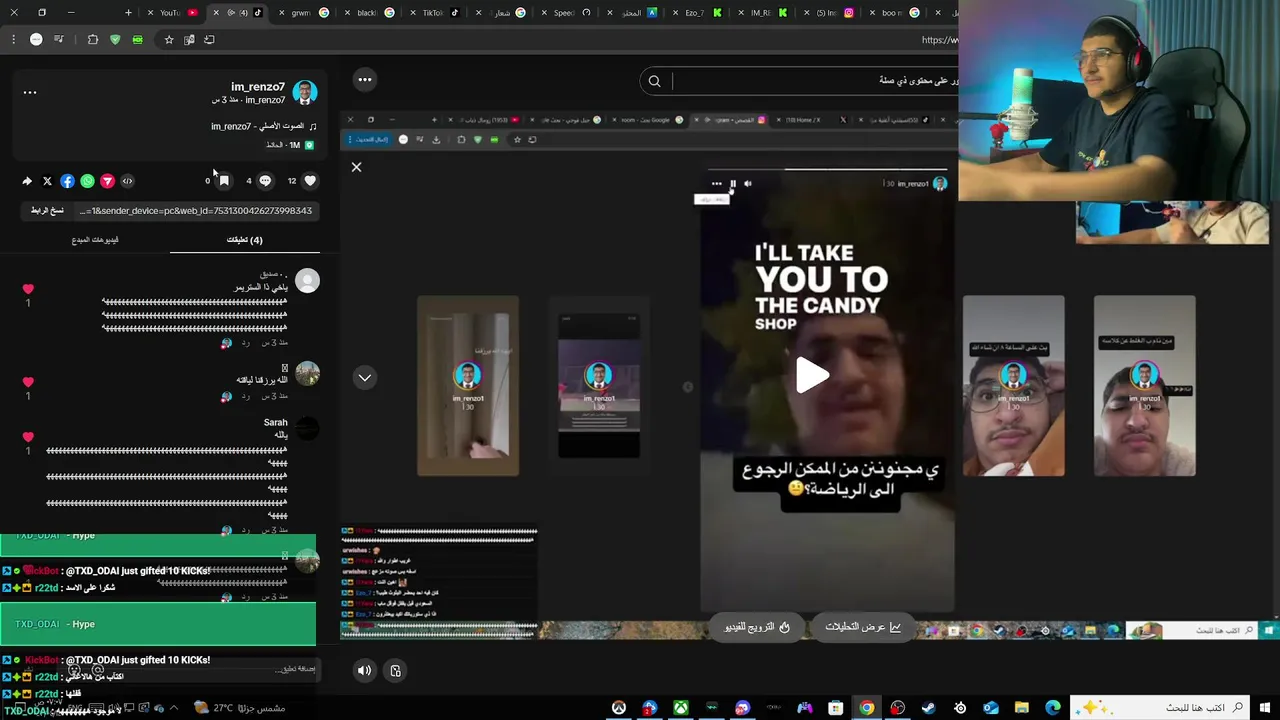Switch to the Speed browser tab
This screenshot has height=720, width=1280.
point(566,13)
